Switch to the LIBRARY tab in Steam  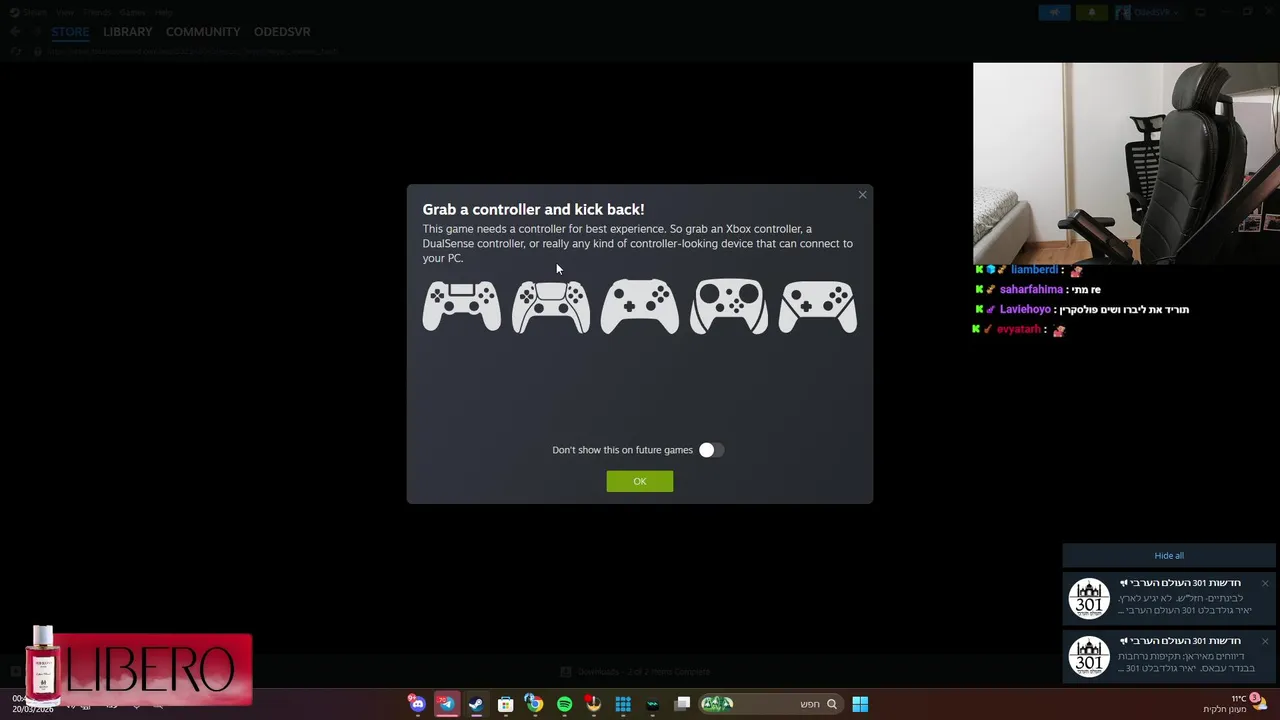(128, 32)
